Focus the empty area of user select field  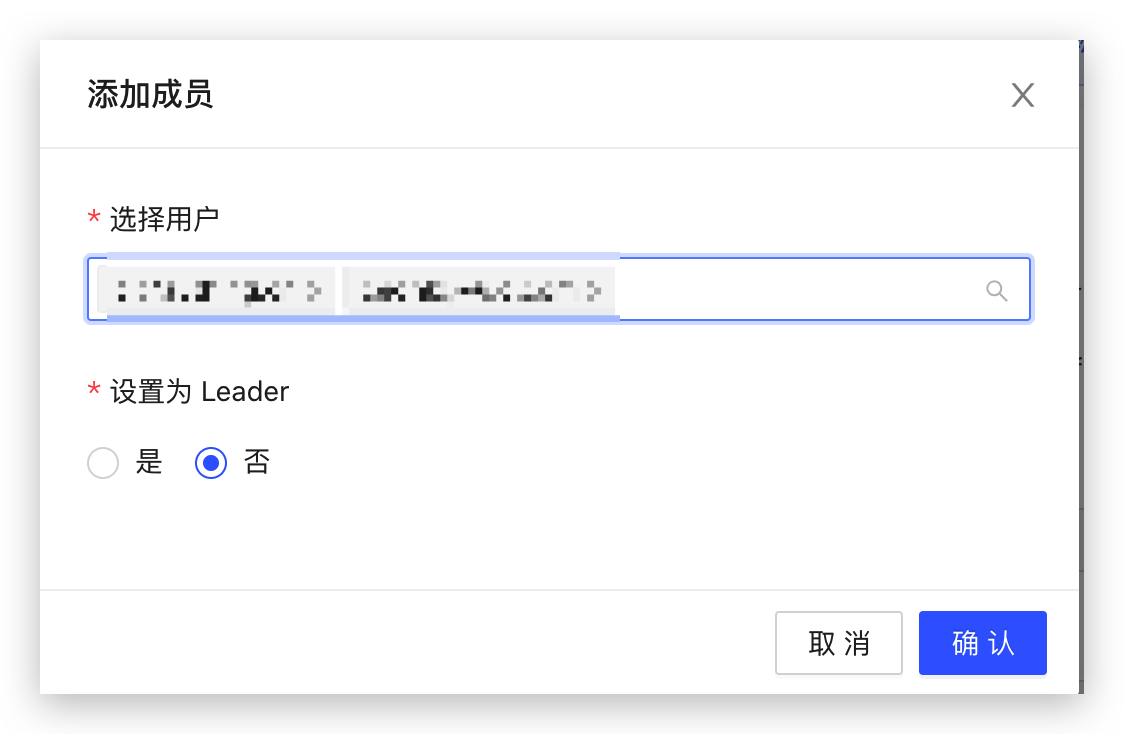click(796, 290)
